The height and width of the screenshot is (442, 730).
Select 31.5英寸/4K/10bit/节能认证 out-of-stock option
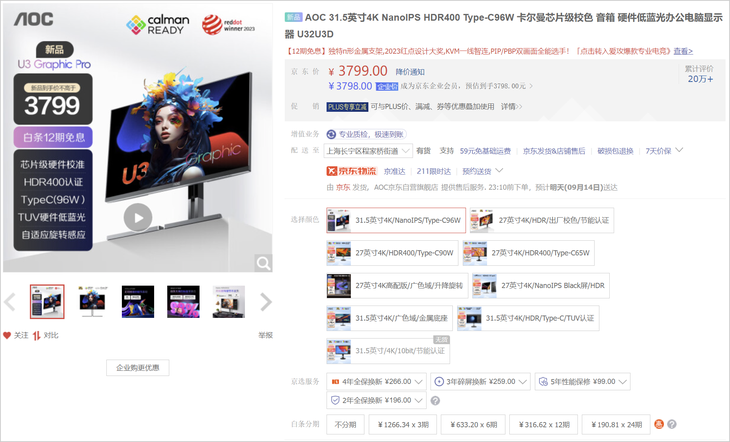point(388,351)
